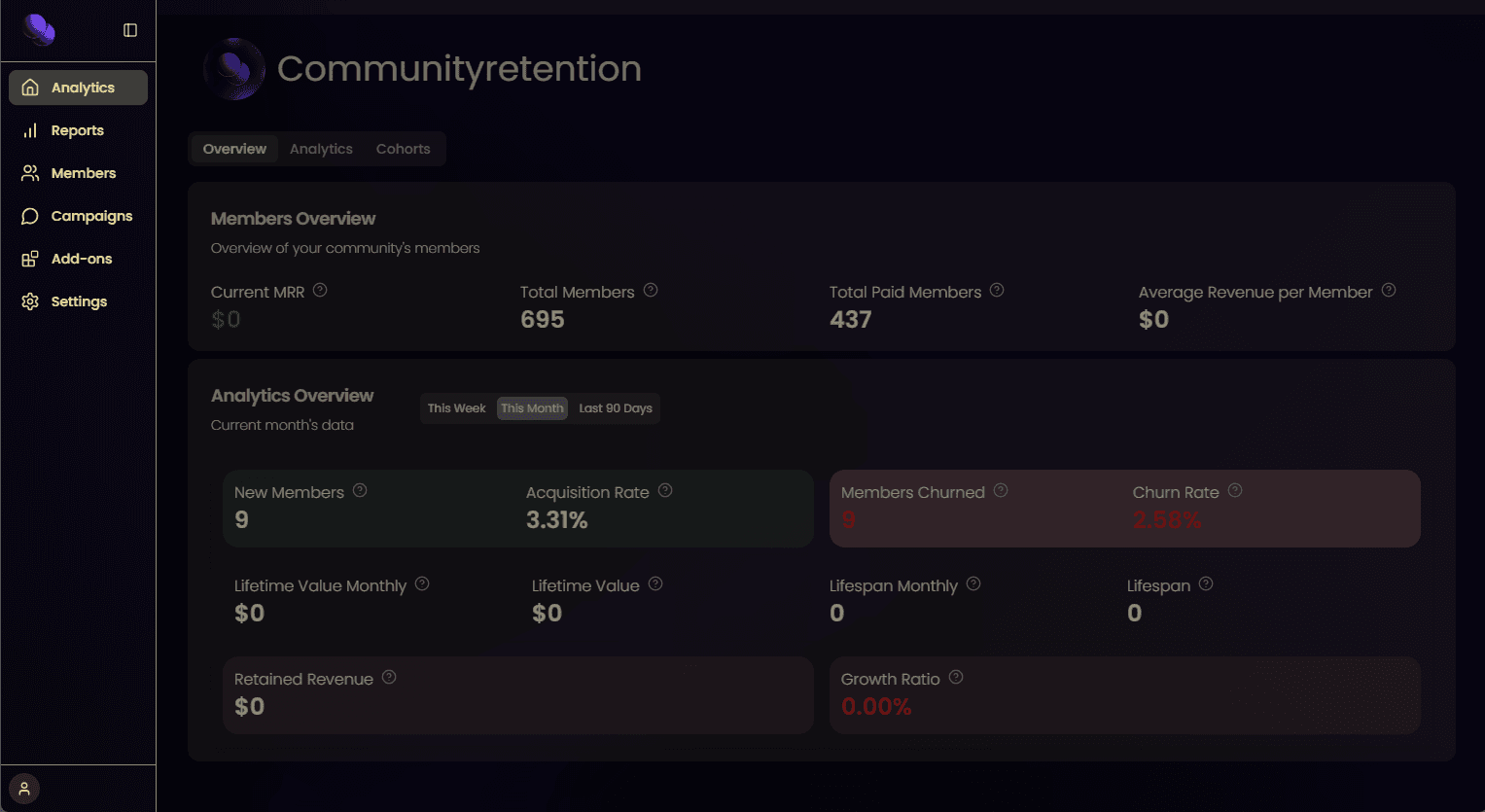Click help icon next to Total Paid Members
This screenshot has width=1485, height=812.
pyautogui.click(x=997, y=290)
